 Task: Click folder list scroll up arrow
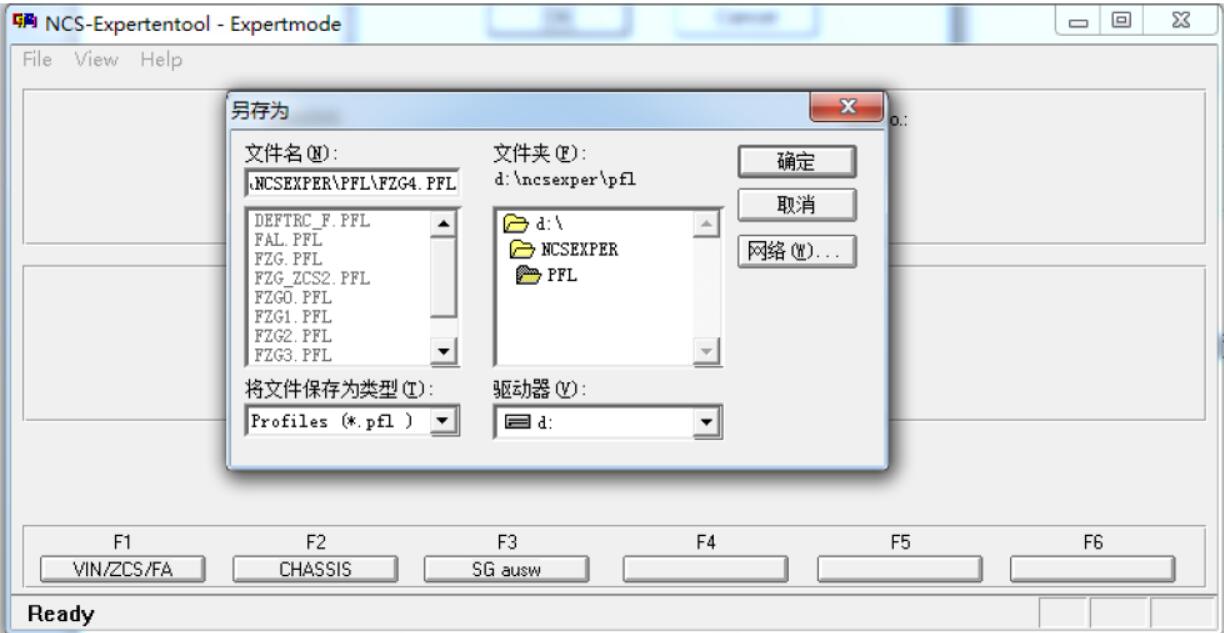coord(706,225)
